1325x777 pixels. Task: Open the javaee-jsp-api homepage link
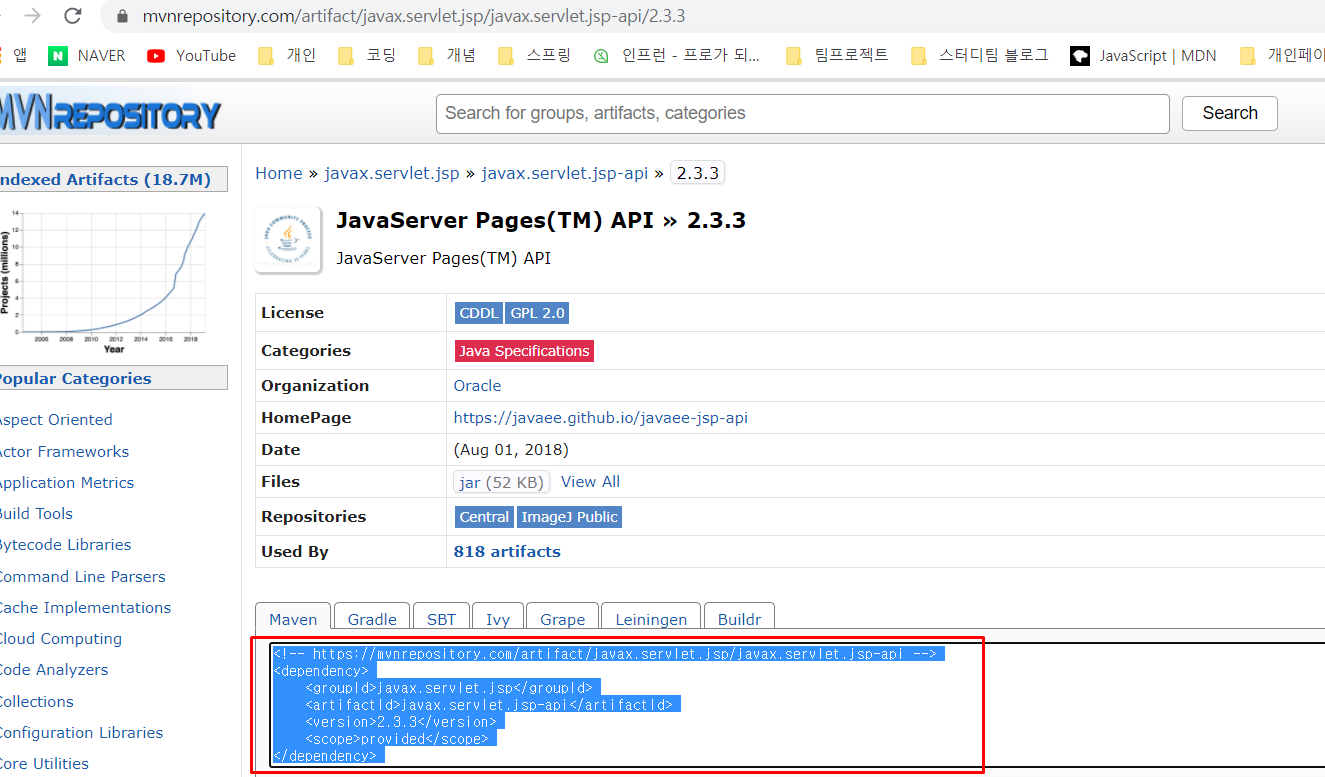600,418
